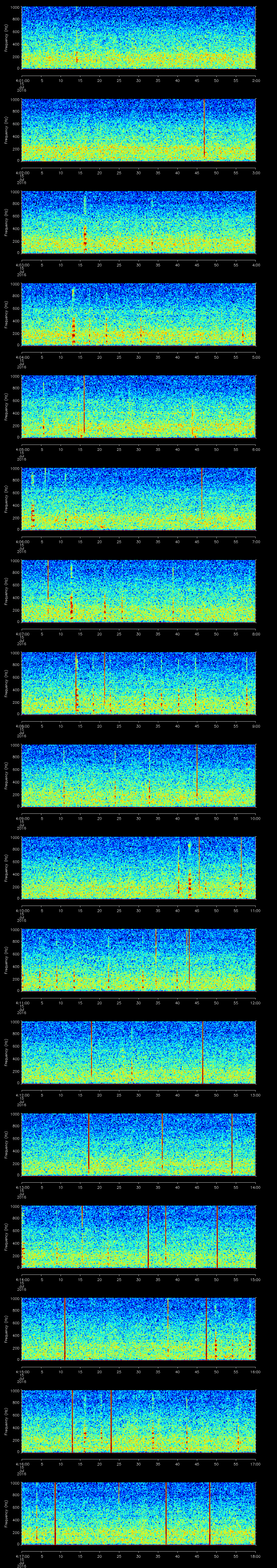The height and width of the screenshot is (1568, 277).
Task: Click the Frequency (Hz) axis label of the 4:03:00 panel
Action: 6,222
